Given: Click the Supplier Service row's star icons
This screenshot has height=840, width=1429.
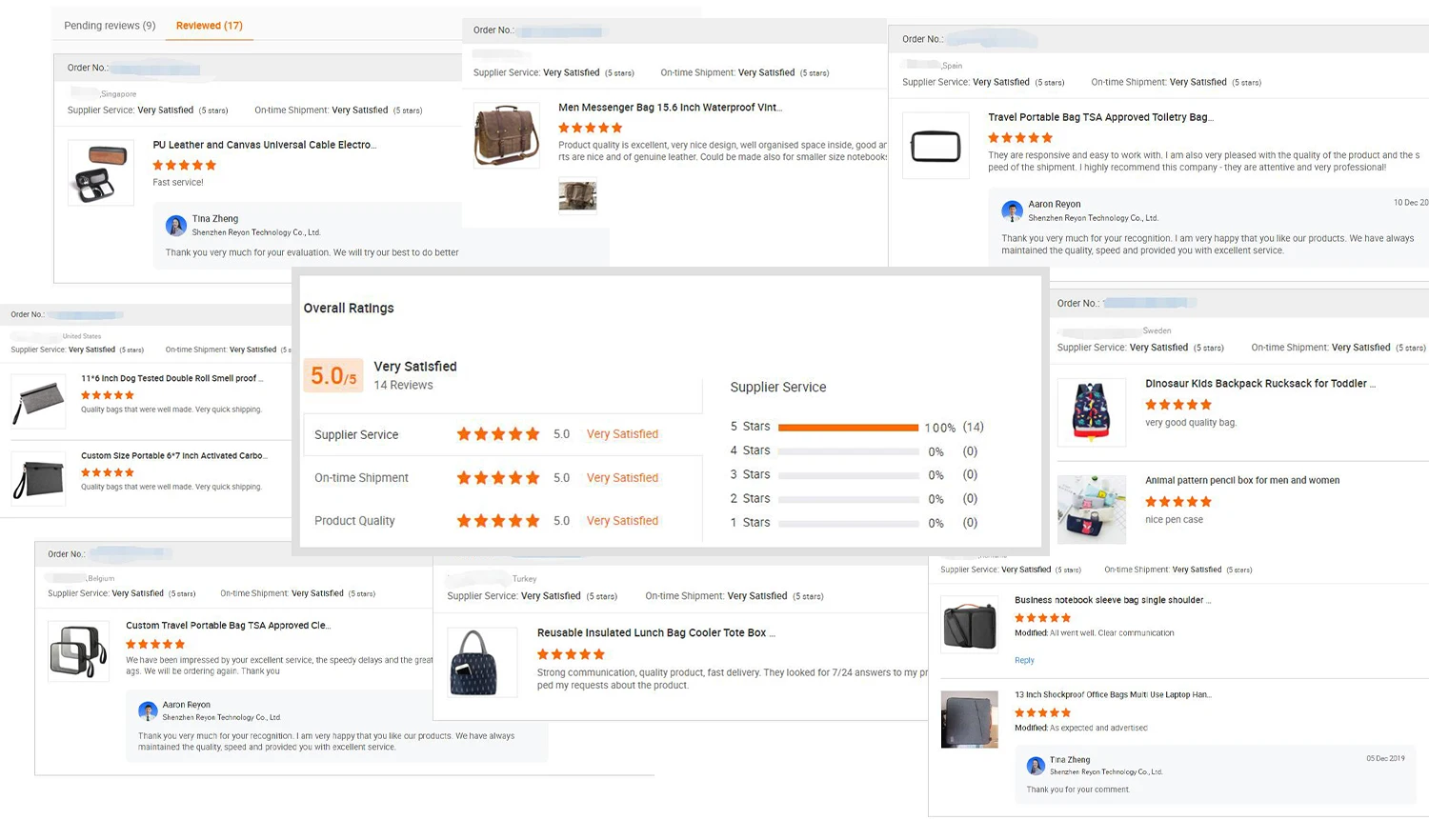Looking at the screenshot, I should pos(497,434).
